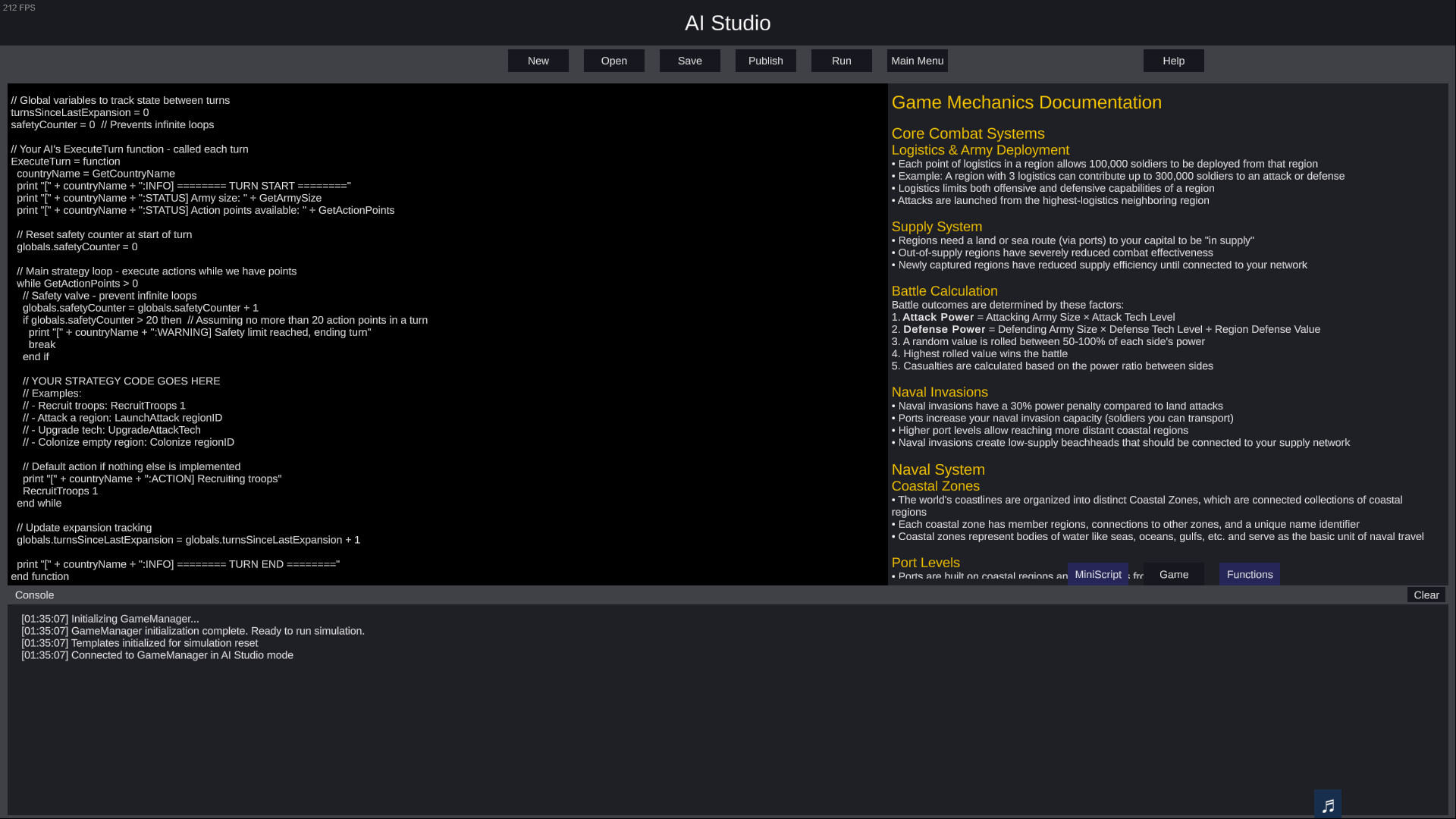1456x819 pixels.
Task: Click the last console log entry
Action: 157,655
